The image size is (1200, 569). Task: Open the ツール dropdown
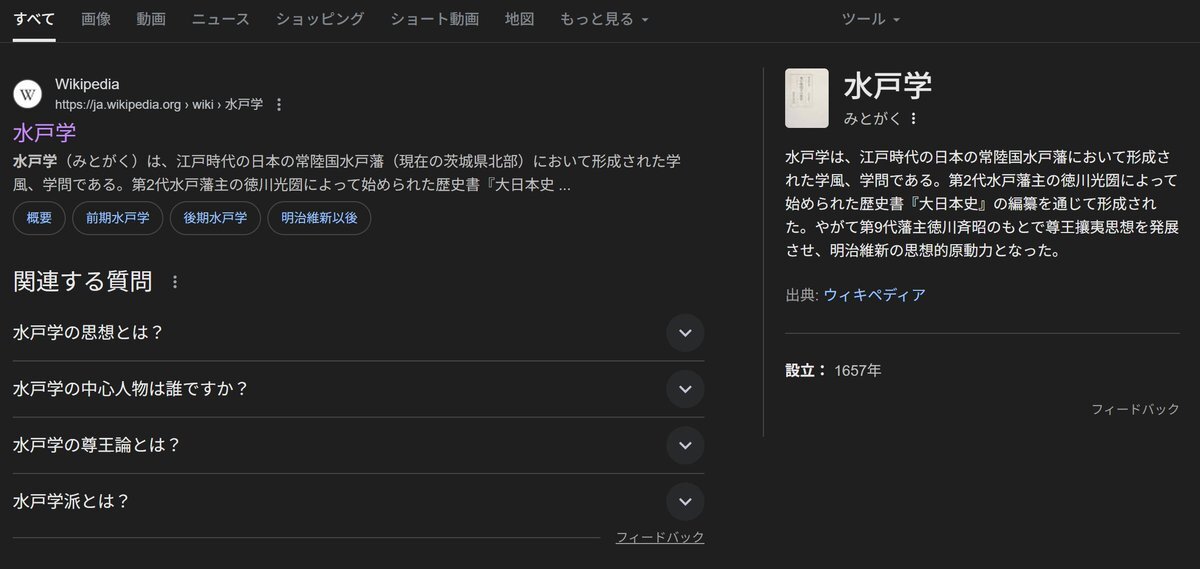(871, 19)
